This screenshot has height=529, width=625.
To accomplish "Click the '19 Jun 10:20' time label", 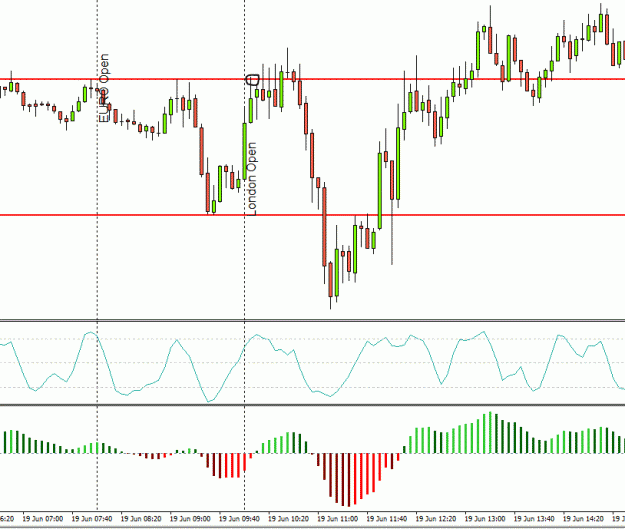I will pos(288,519).
